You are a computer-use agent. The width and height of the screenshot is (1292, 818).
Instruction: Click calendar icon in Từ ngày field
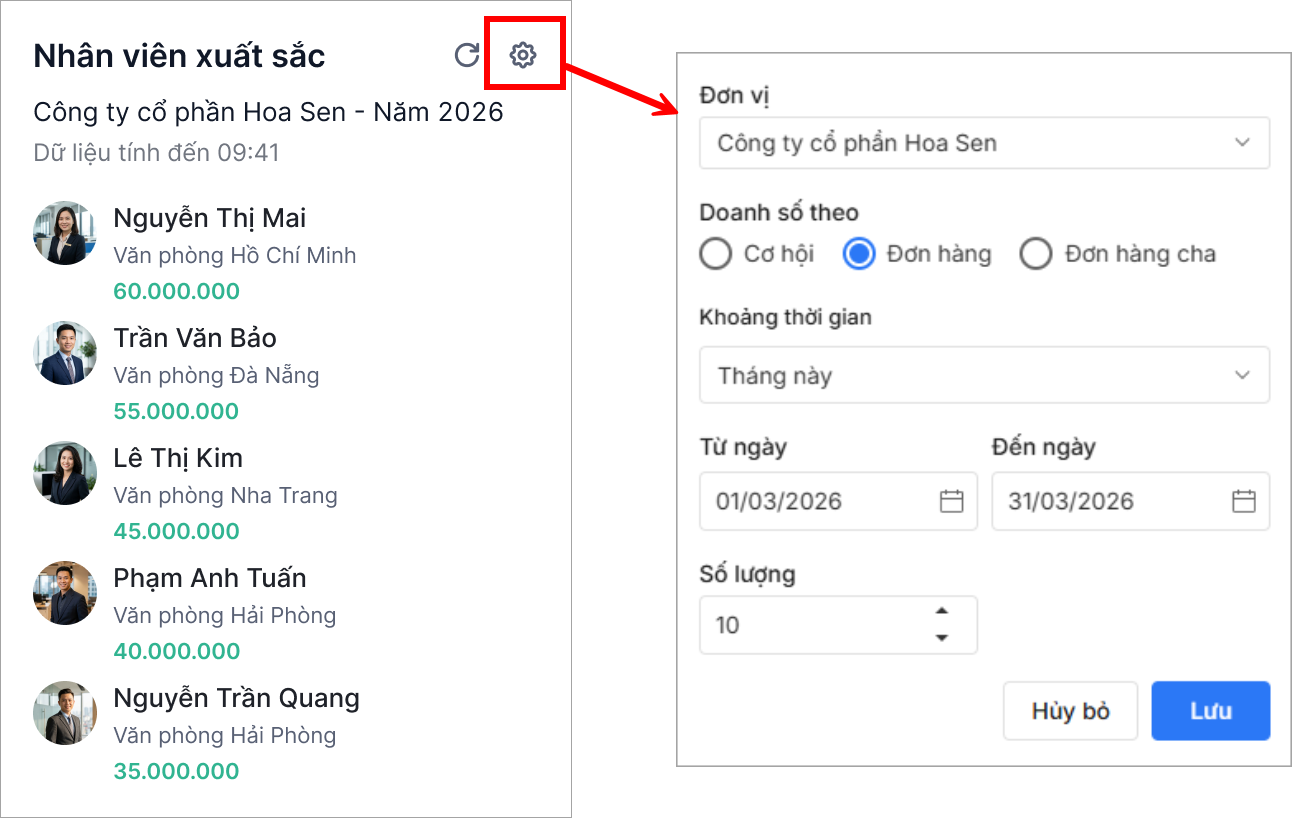(x=951, y=501)
